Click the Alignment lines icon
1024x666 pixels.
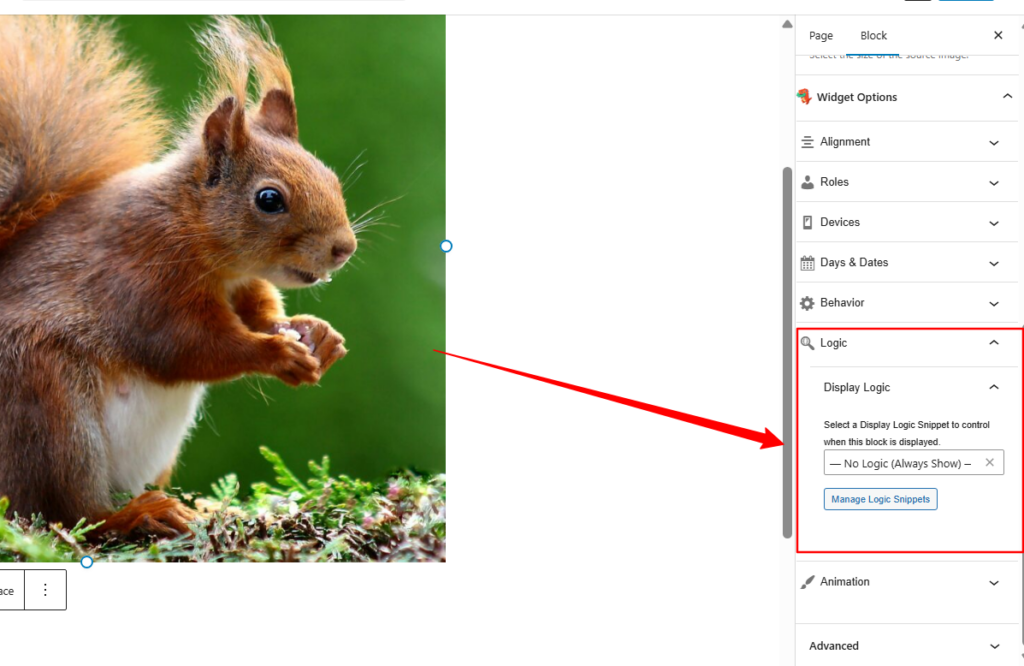coord(807,142)
